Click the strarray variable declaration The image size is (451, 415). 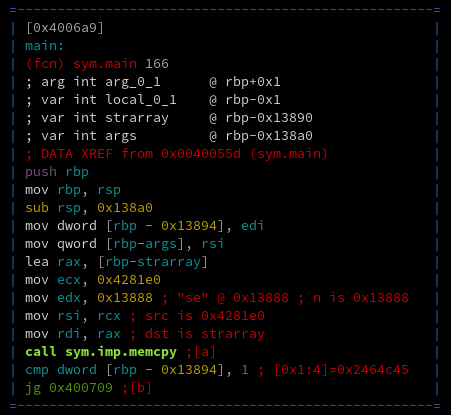pyautogui.click(x=169, y=118)
